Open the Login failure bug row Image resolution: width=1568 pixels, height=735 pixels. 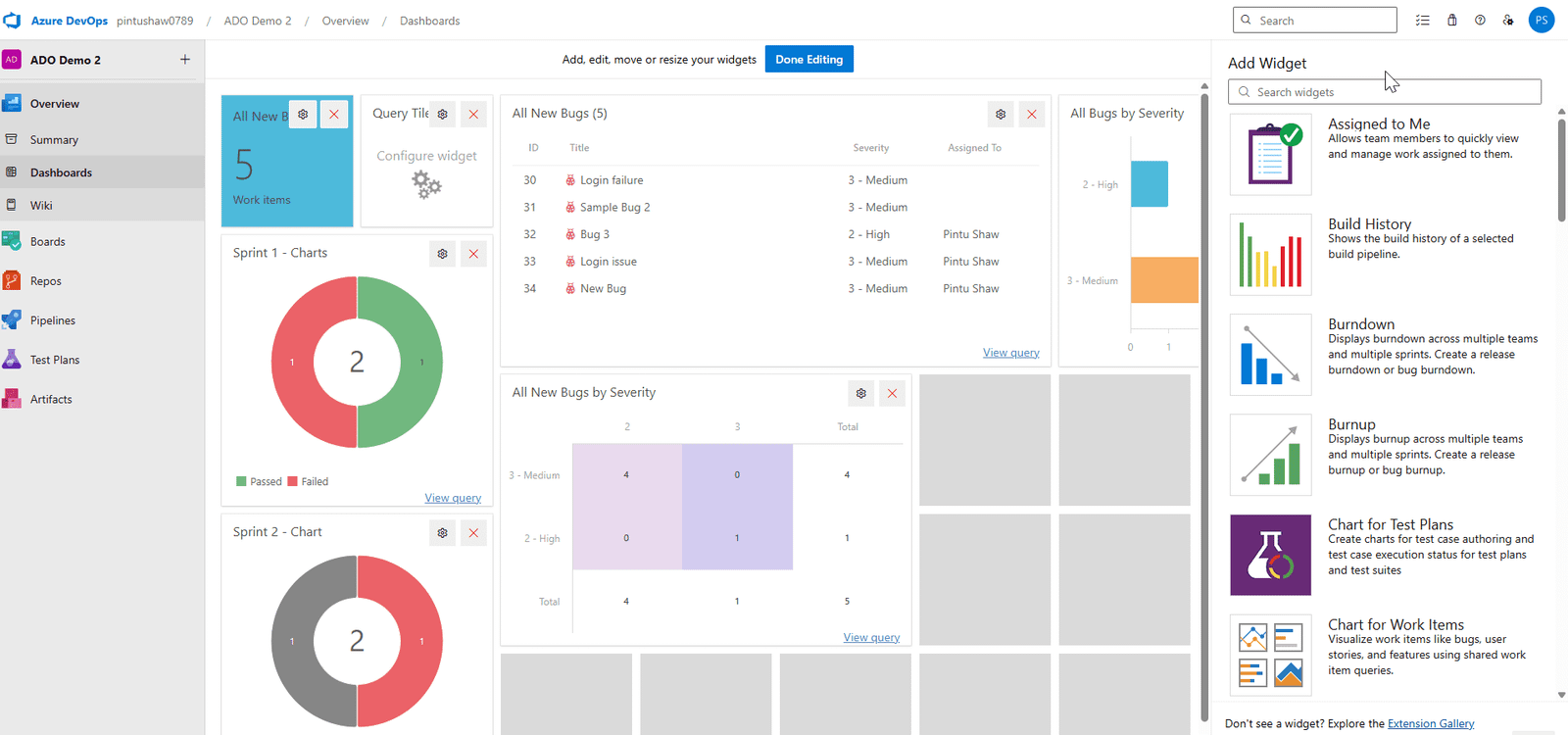click(774, 180)
